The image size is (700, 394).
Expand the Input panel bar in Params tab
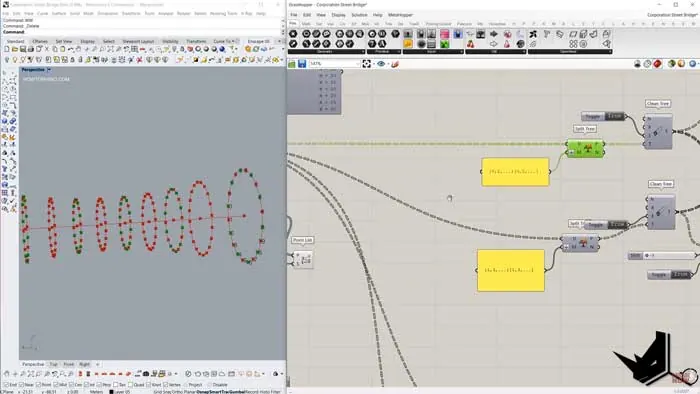[x=433, y=52]
